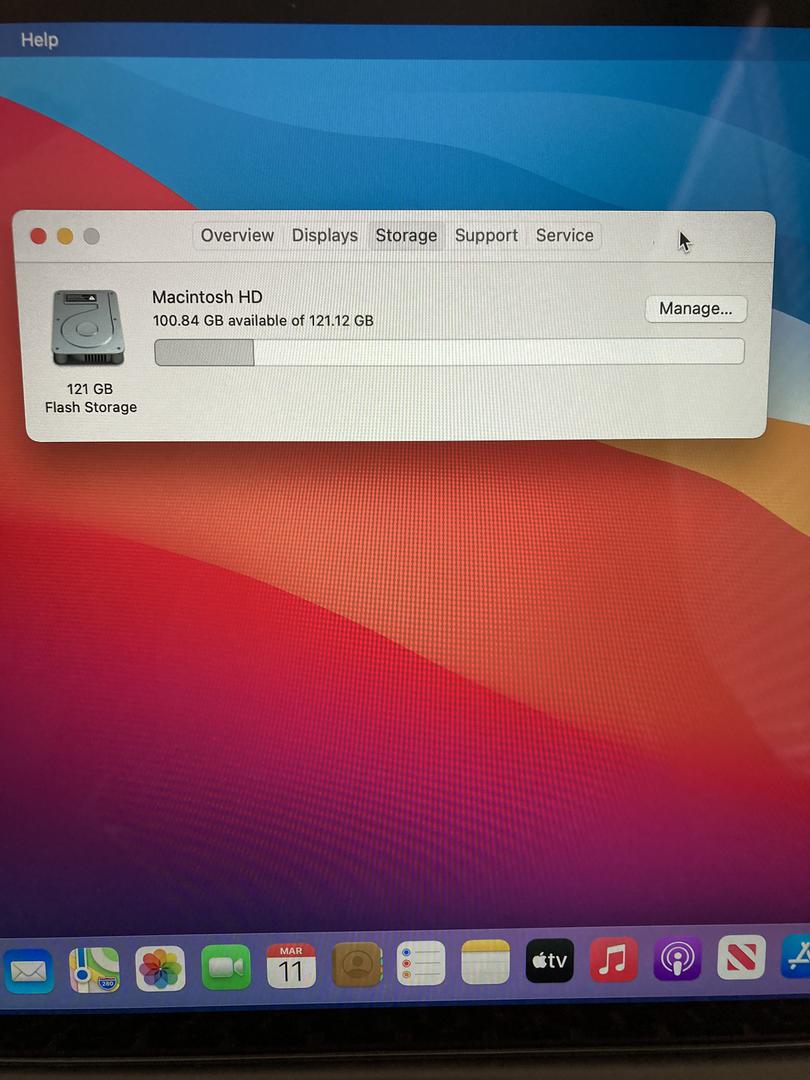
Task: Switch to the Overview tab
Action: pos(238,236)
